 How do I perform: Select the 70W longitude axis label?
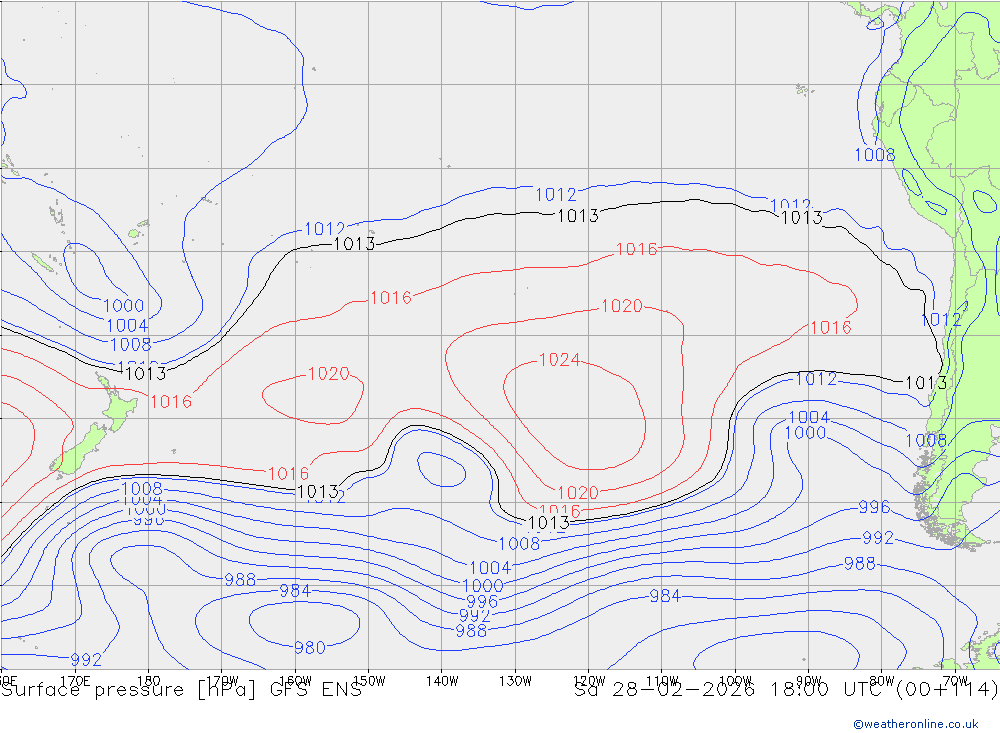955,681
